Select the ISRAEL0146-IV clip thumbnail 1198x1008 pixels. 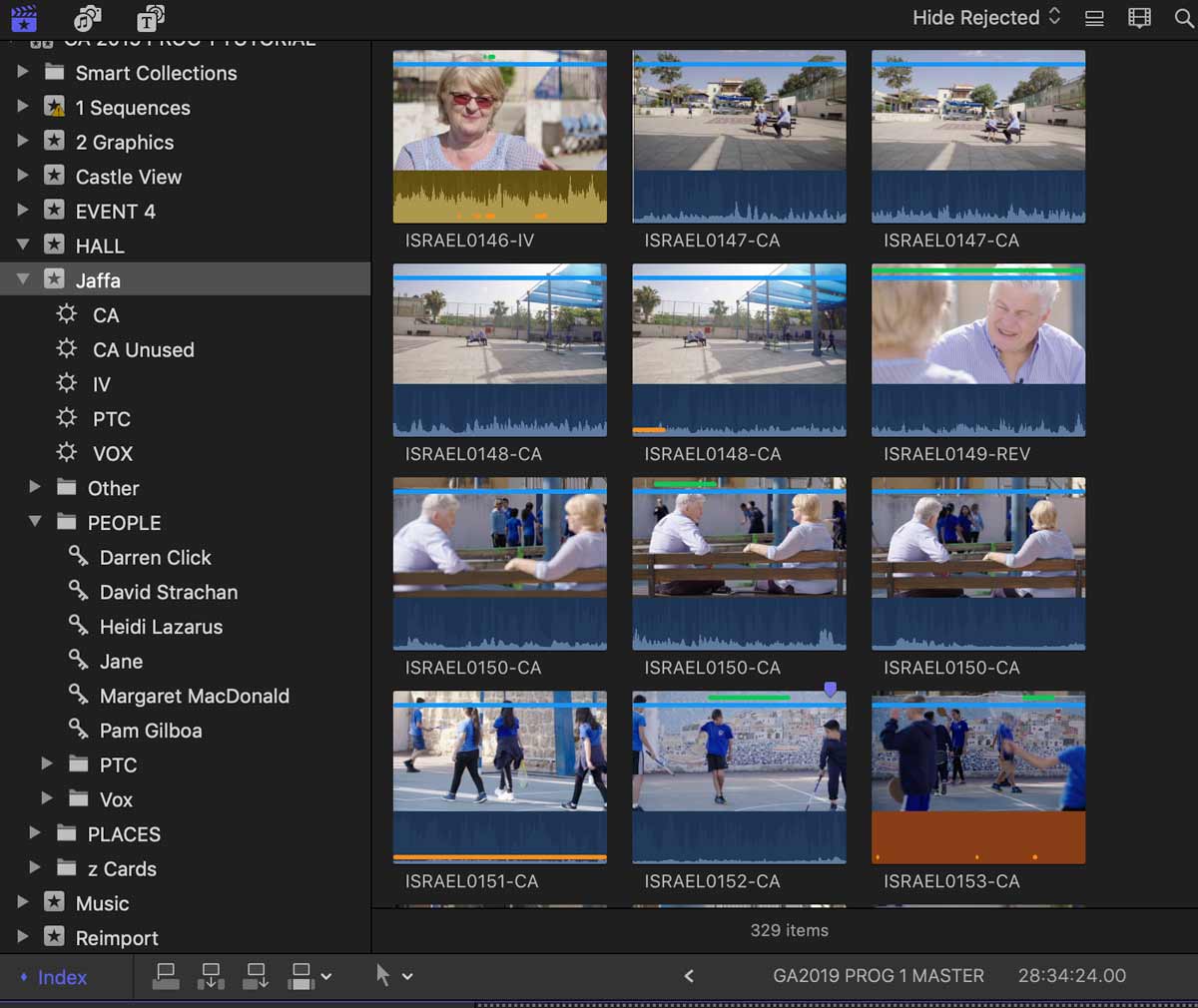(500, 137)
